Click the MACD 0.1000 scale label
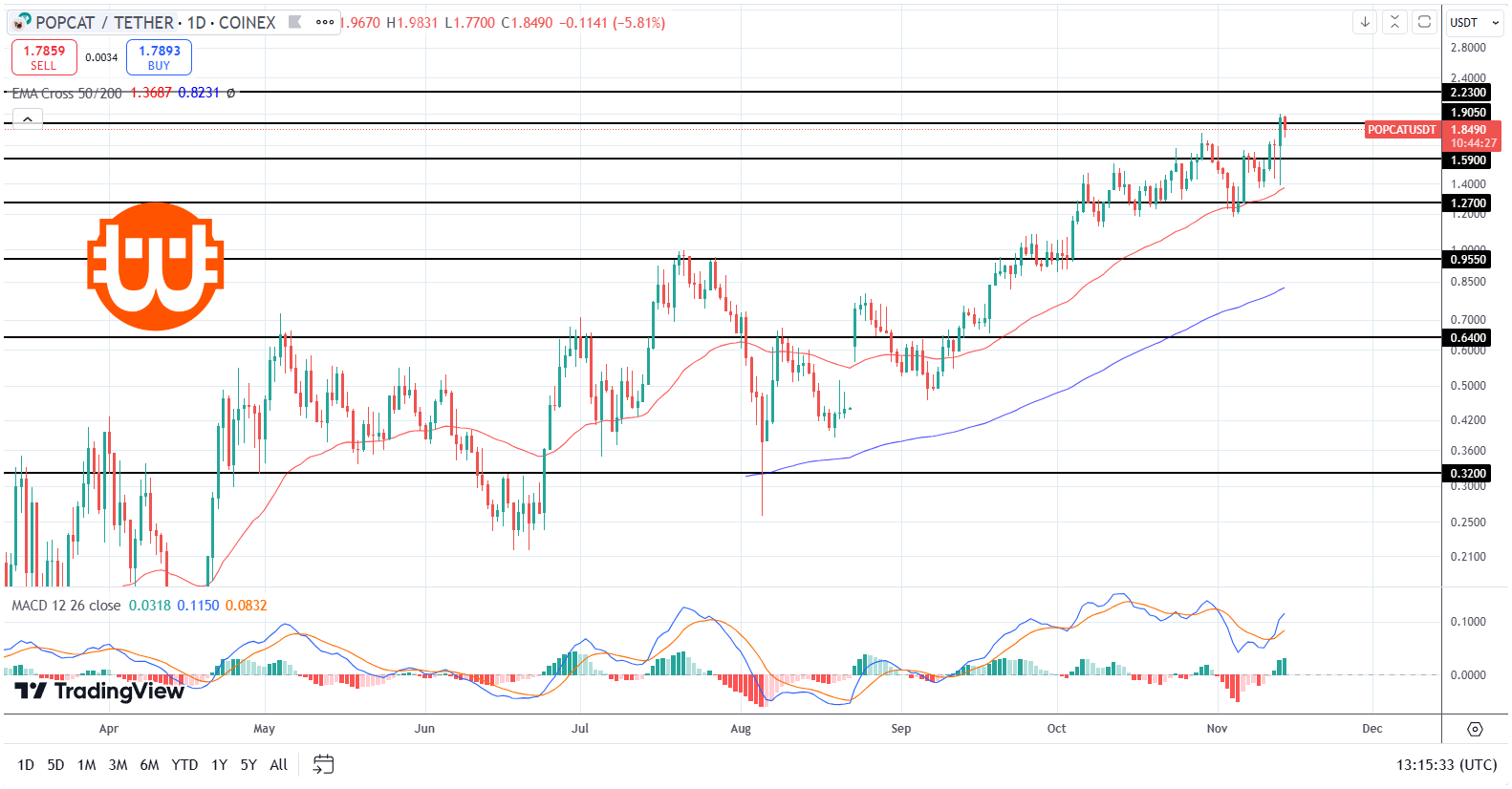This screenshot has width=1512, height=789. 1468,622
